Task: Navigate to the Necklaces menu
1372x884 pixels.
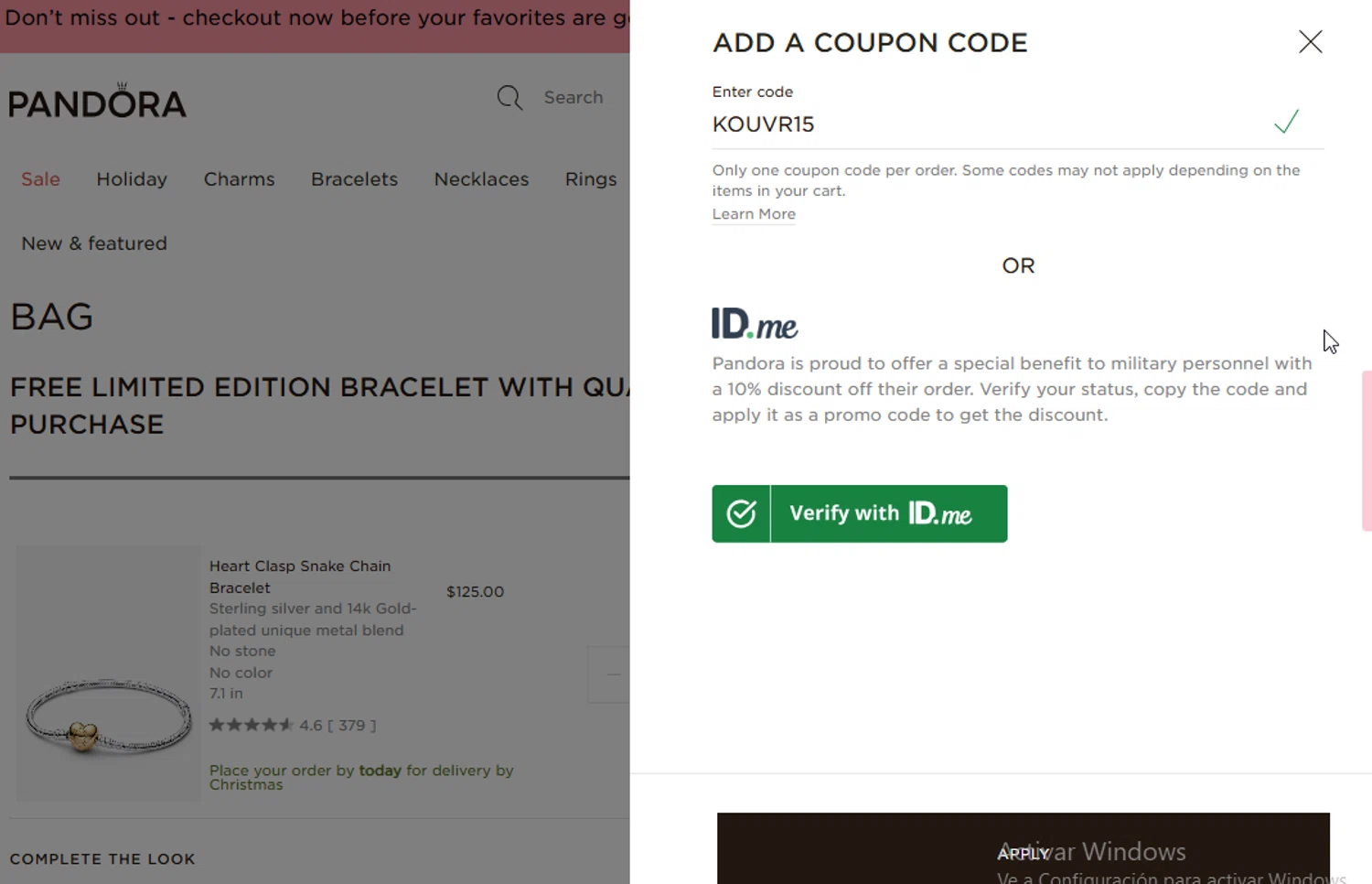Action: 481,179
